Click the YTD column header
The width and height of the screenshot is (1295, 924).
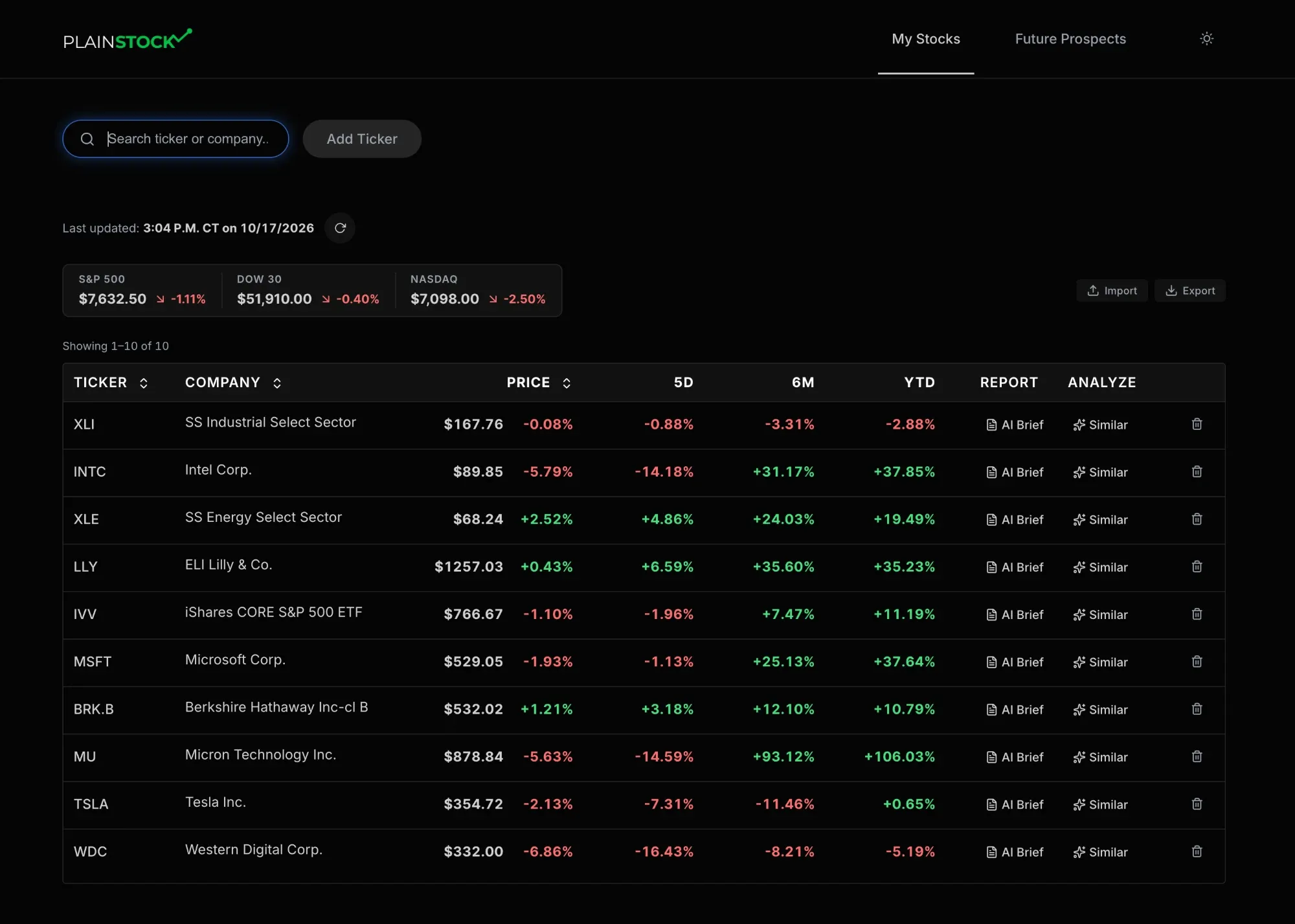pos(919,383)
